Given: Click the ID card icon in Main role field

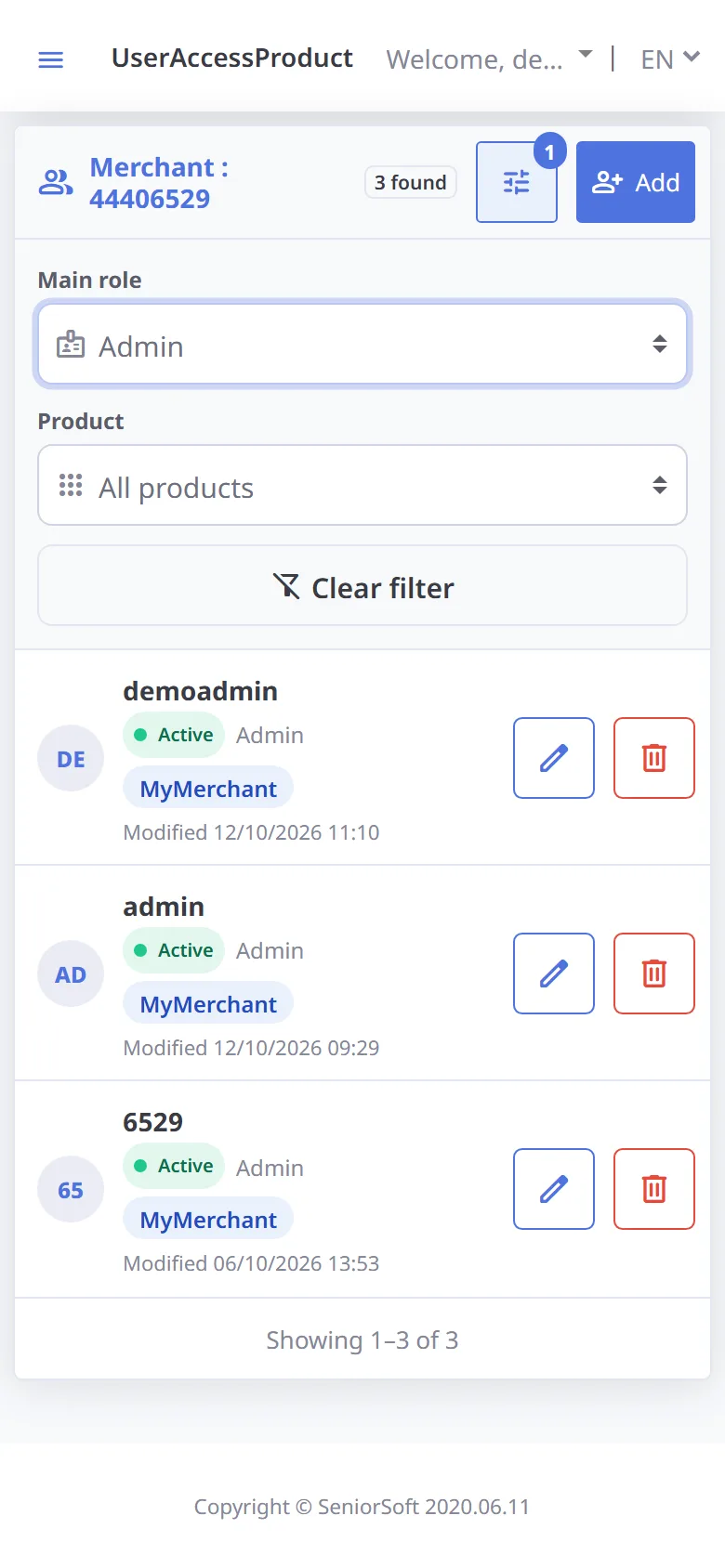Looking at the screenshot, I should pos(71,345).
